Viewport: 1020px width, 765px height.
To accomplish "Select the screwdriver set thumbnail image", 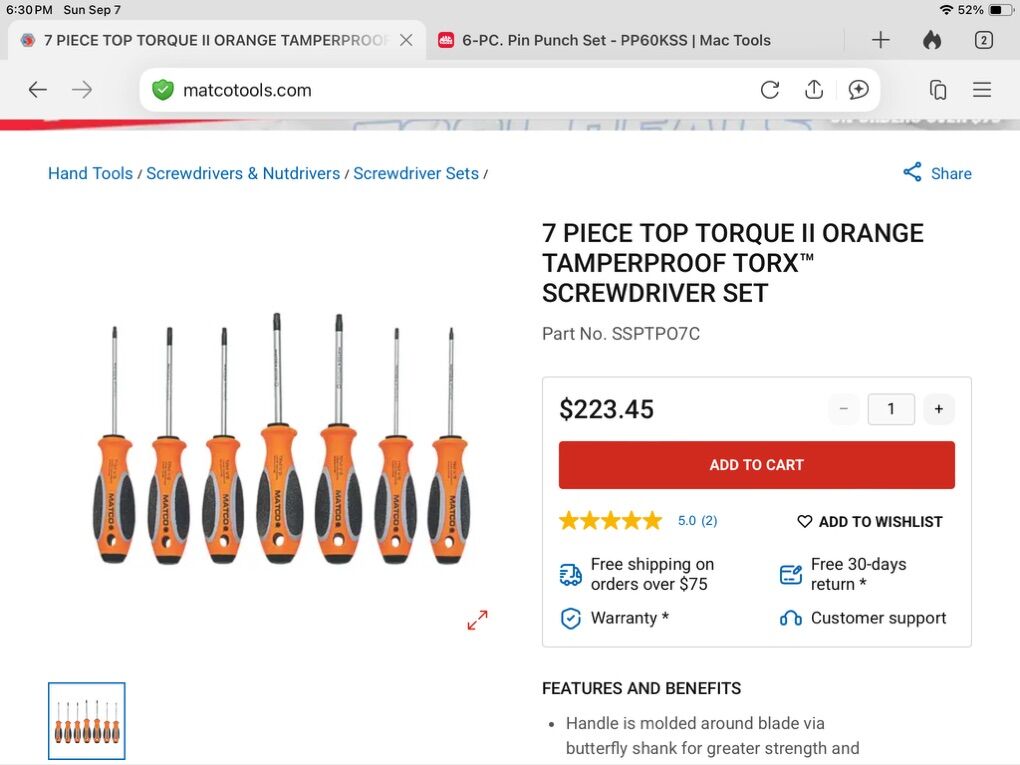I will pos(87,721).
